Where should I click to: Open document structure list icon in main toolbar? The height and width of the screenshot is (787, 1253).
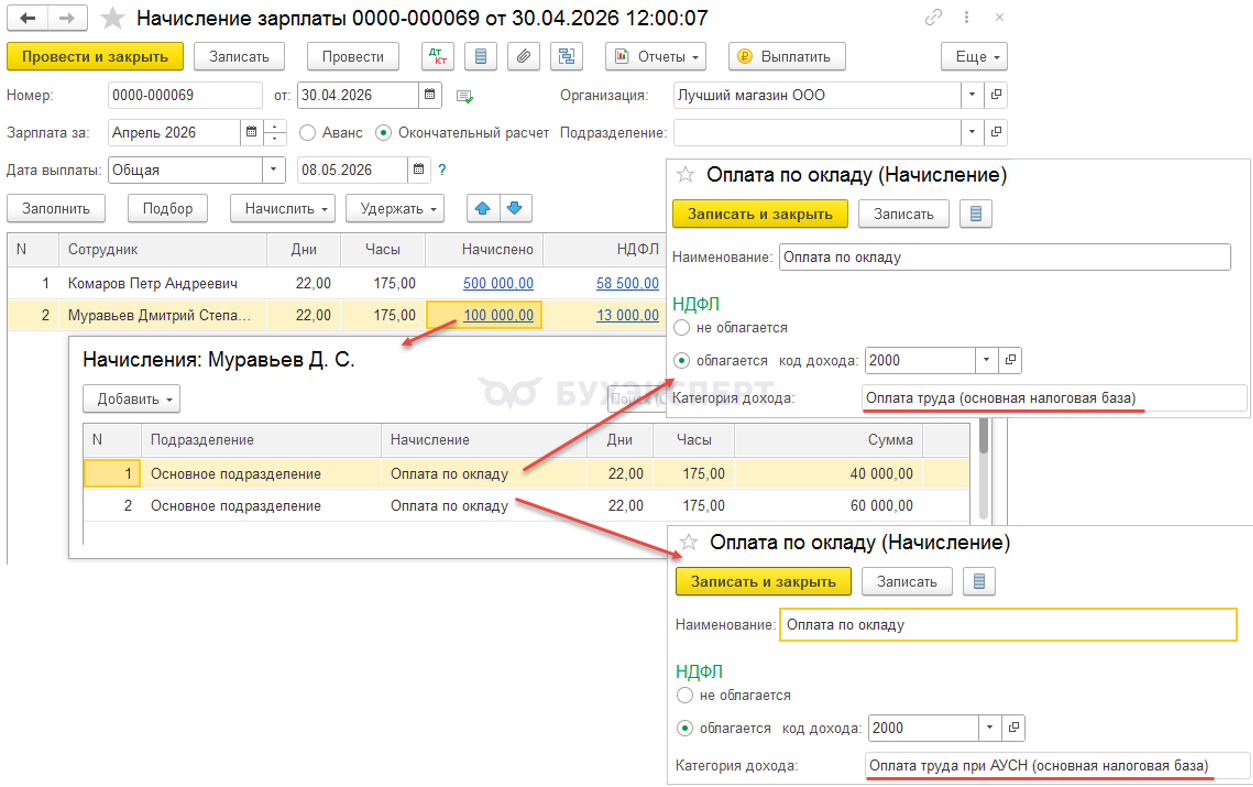[481, 56]
